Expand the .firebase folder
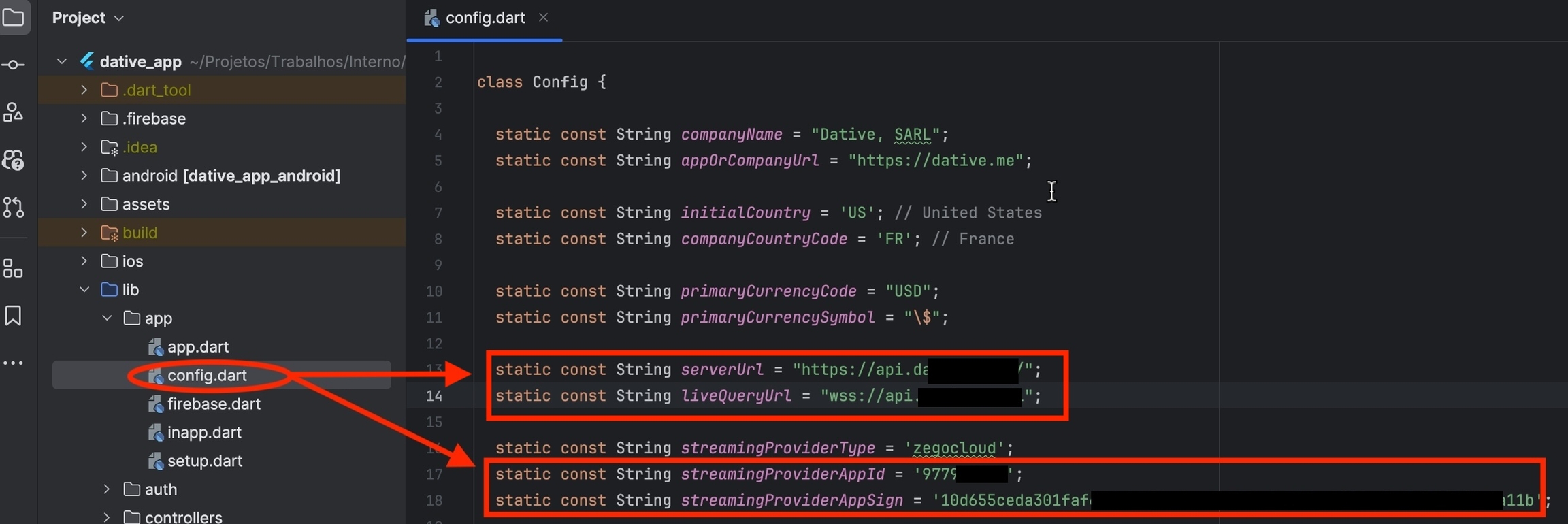 point(84,118)
